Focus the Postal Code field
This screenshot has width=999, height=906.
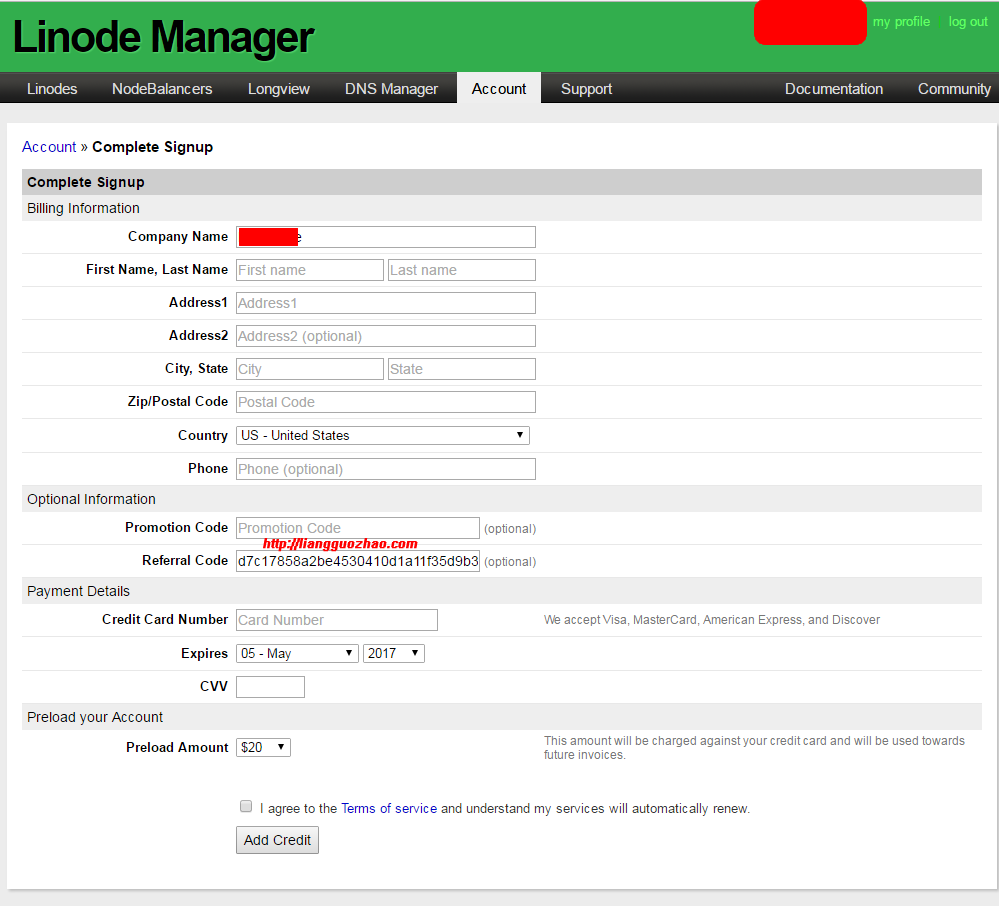pyautogui.click(x=385, y=402)
